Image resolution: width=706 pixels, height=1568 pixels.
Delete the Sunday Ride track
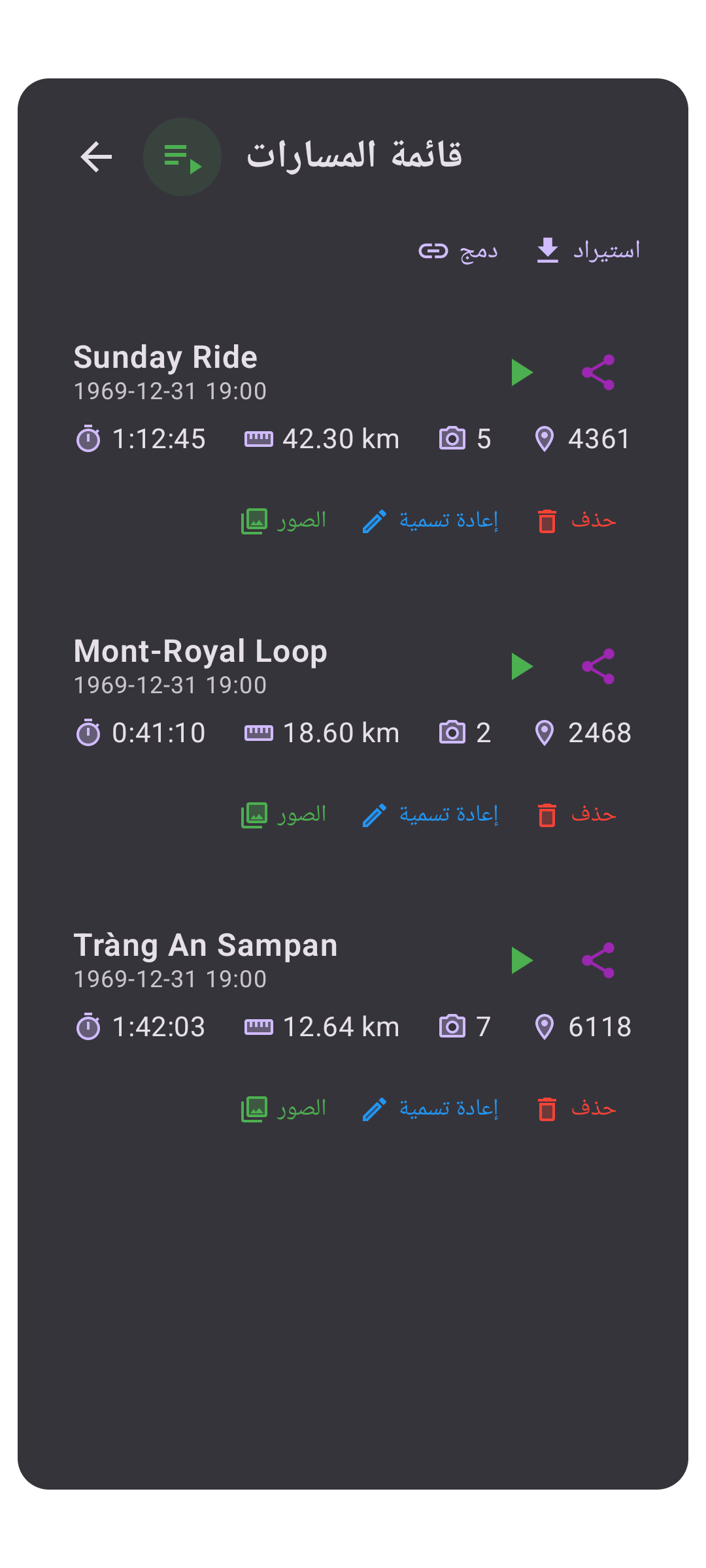(577, 521)
